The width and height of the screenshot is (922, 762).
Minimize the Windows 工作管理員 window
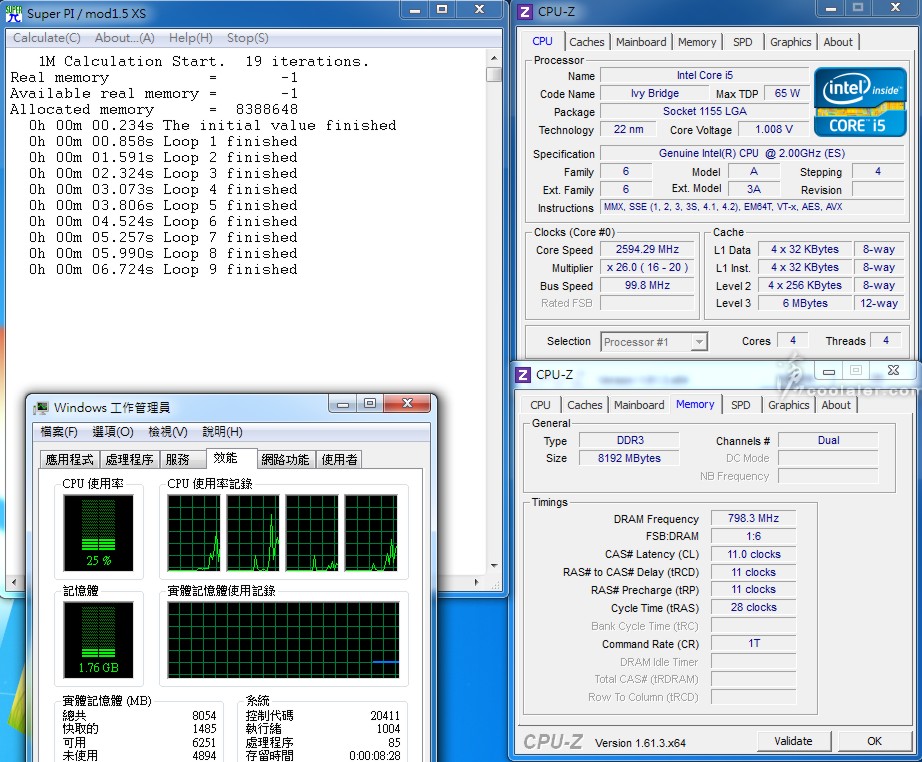pos(343,404)
